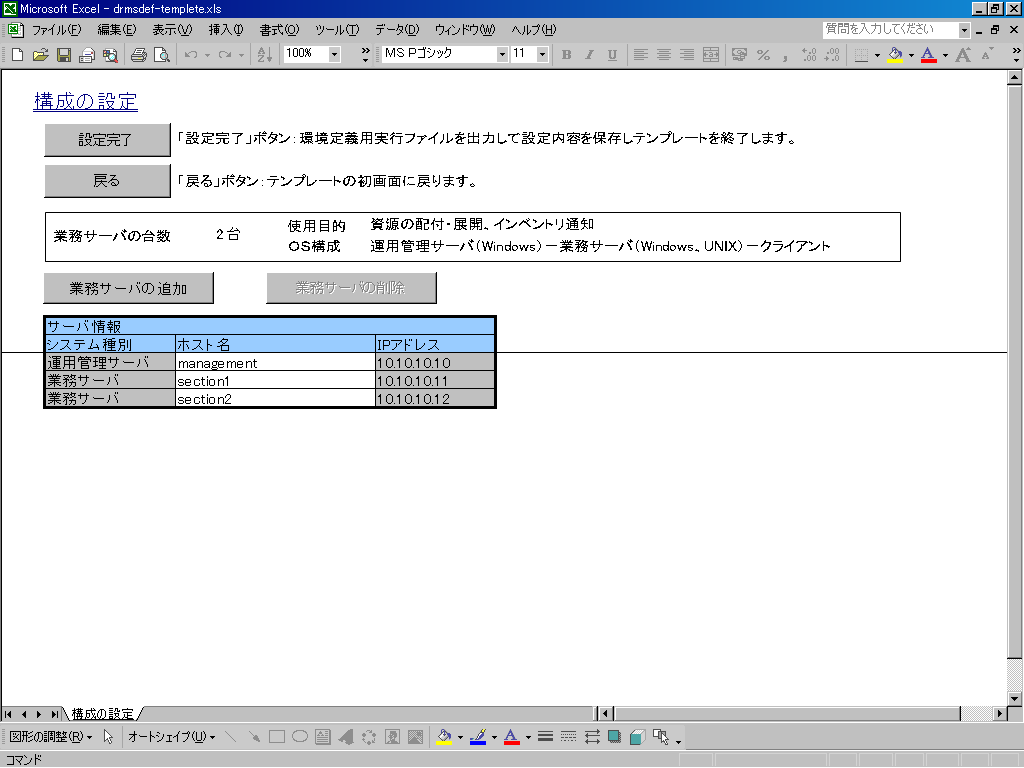Open Print Preview from the toolbar
1024x768 pixels.
pyautogui.click(x=161, y=55)
